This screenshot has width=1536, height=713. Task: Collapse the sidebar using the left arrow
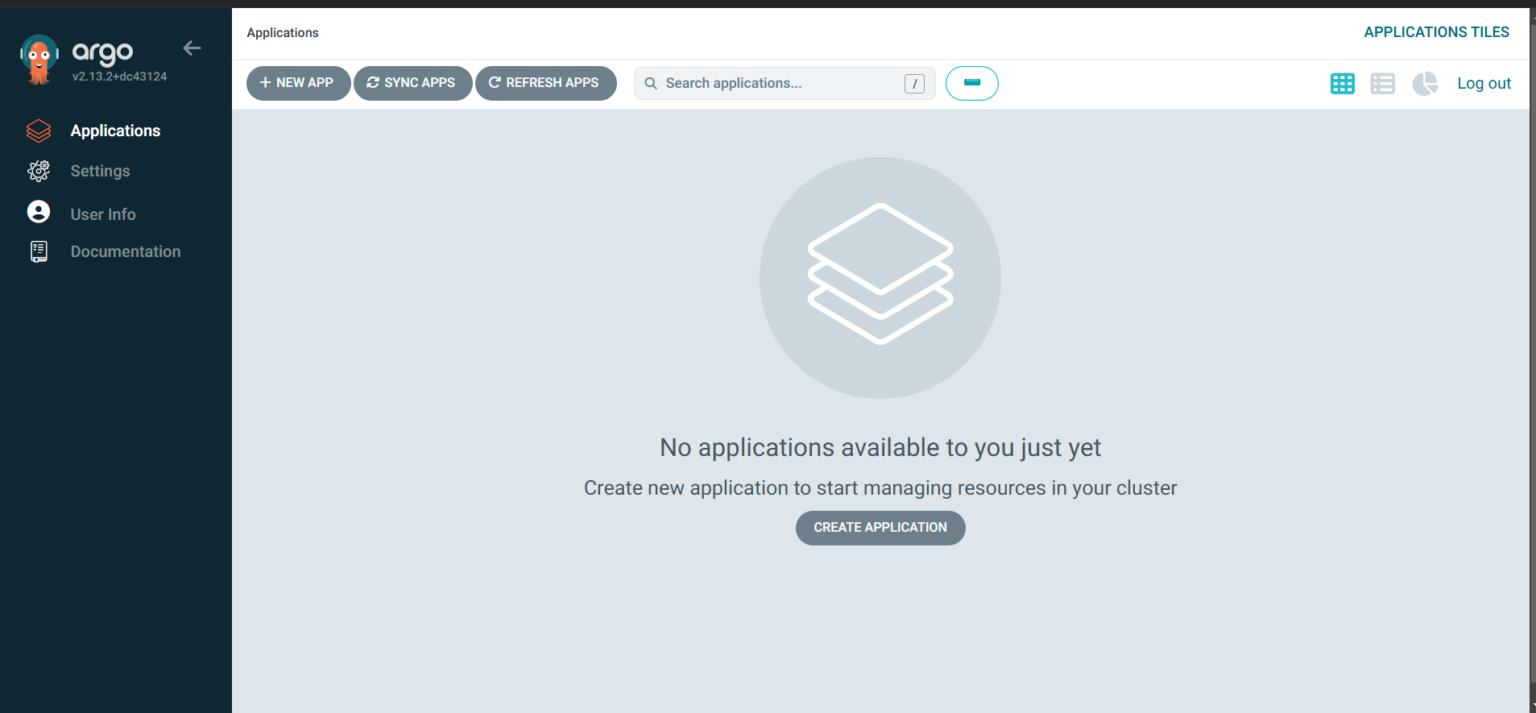(x=191, y=47)
